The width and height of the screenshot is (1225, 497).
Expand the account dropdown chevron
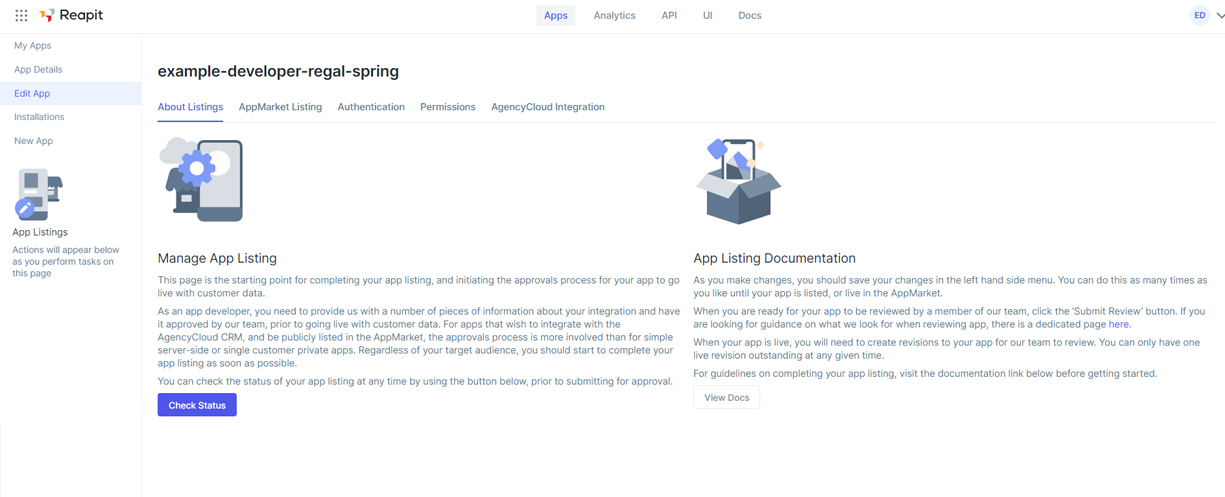point(1220,16)
